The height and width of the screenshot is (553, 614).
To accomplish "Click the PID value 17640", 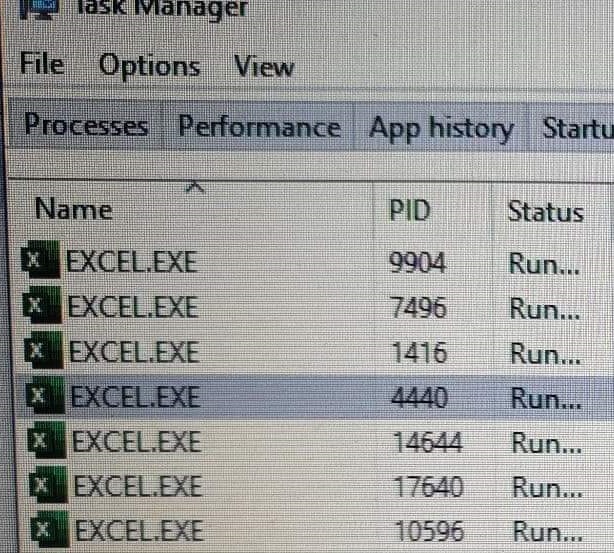I will point(429,487).
